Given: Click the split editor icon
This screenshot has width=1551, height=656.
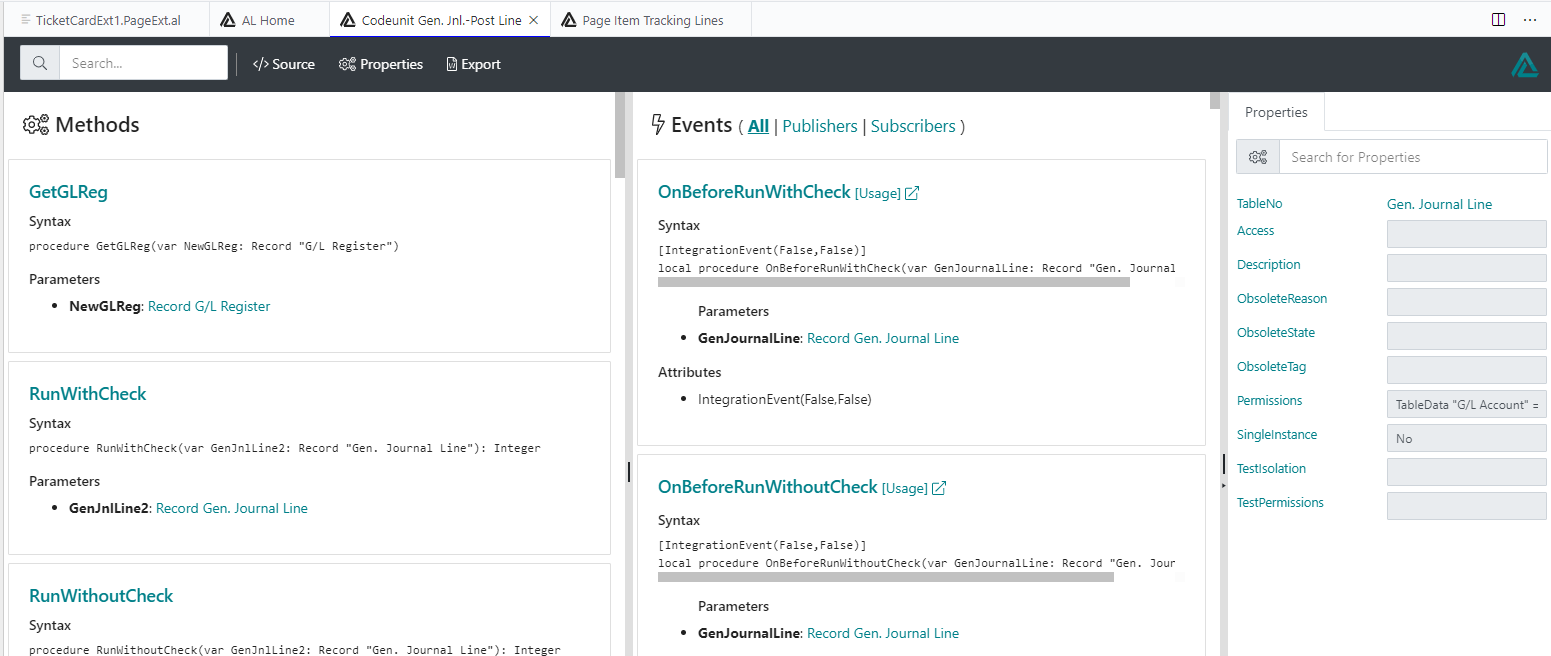Looking at the screenshot, I should tap(1498, 19).
